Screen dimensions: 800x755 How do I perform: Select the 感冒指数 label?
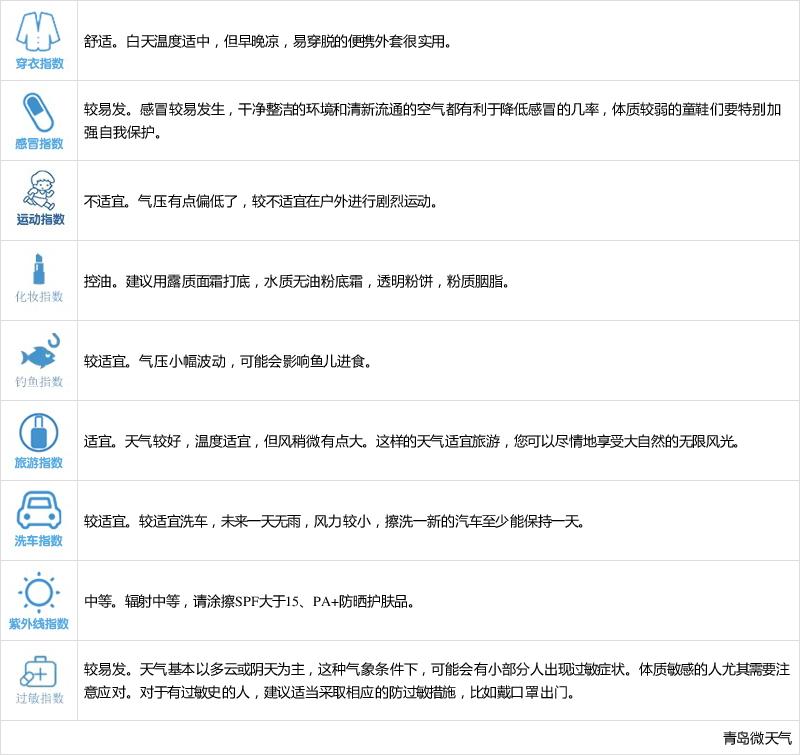(x=39, y=143)
